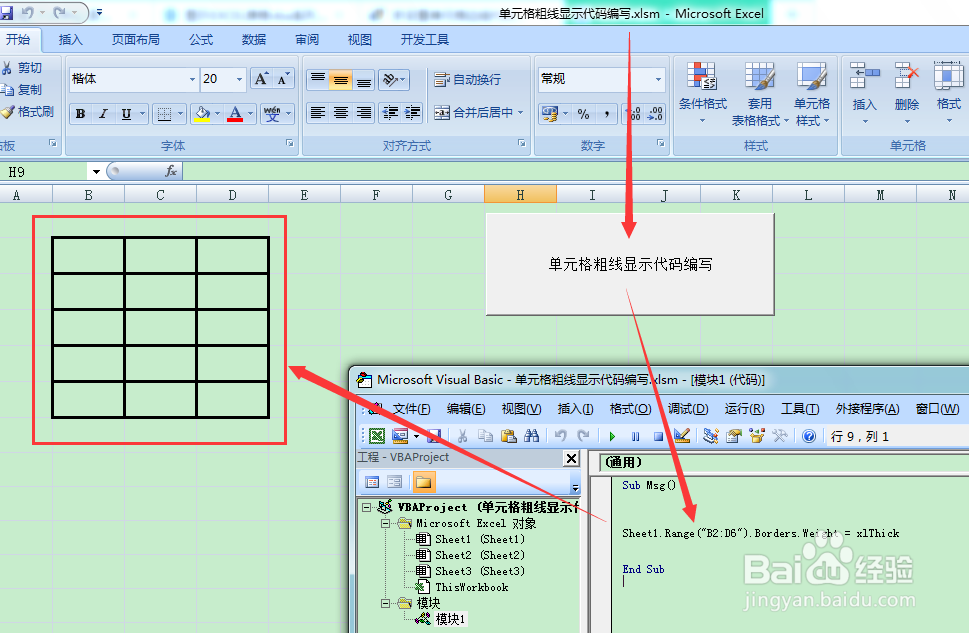Viewport: 969px width, 633px height.
Task: Open the 调试 menu in VBA editor
Action: click(690, 408)
